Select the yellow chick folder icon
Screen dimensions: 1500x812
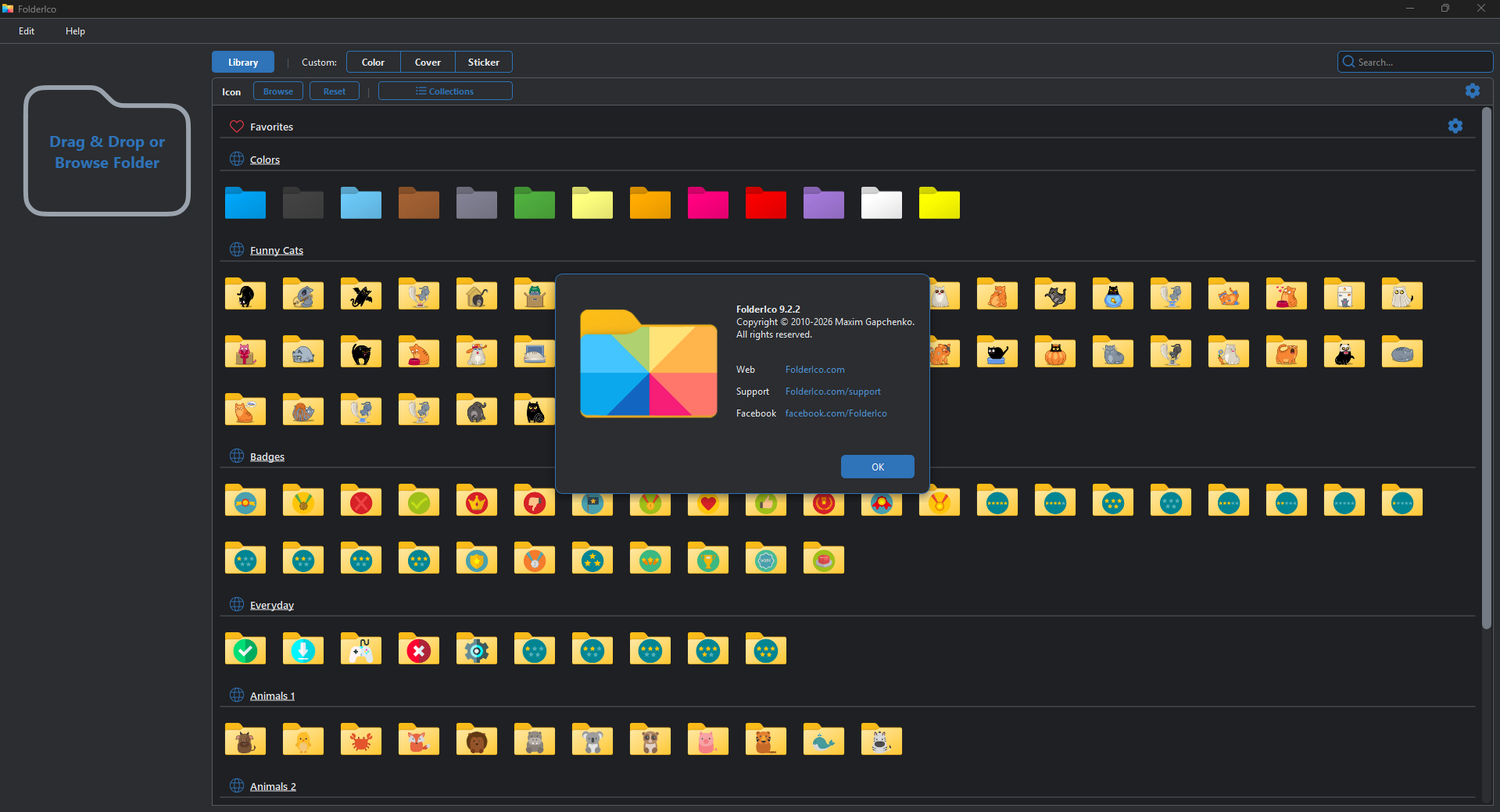pyautogui.click(x=303, y=739)
